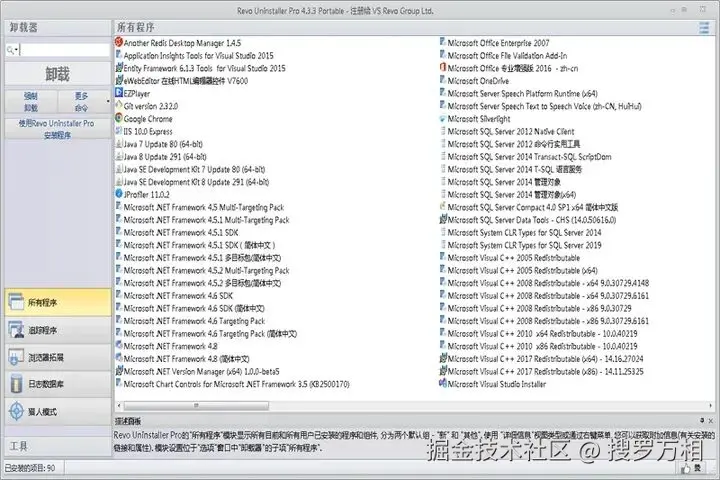Select Microsoft .NET Framework 4.6 SDK entry
The width and height of the screenshot is (720, 480).
point(178,295)
